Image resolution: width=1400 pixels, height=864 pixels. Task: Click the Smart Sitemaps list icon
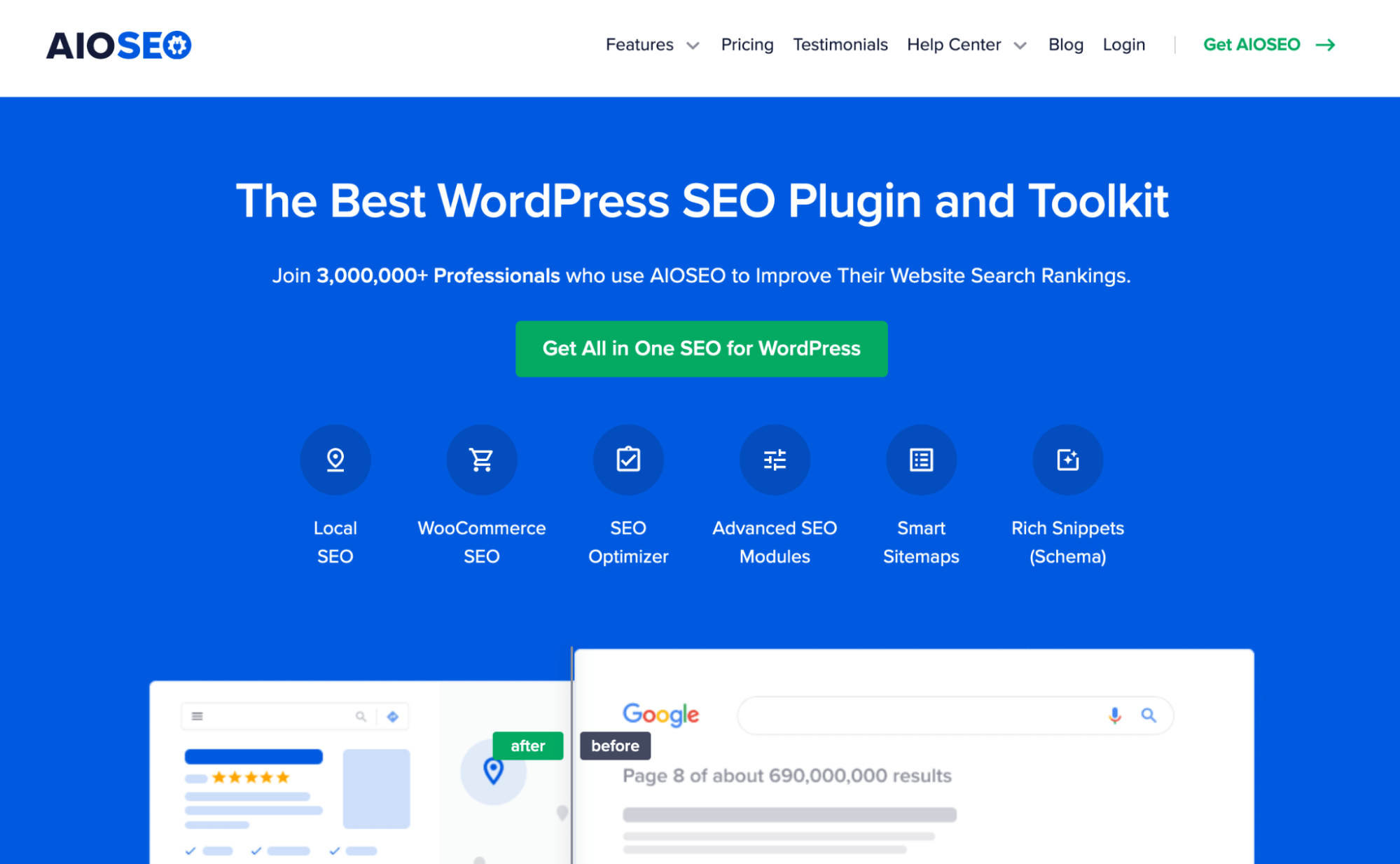tap(921, 460)
